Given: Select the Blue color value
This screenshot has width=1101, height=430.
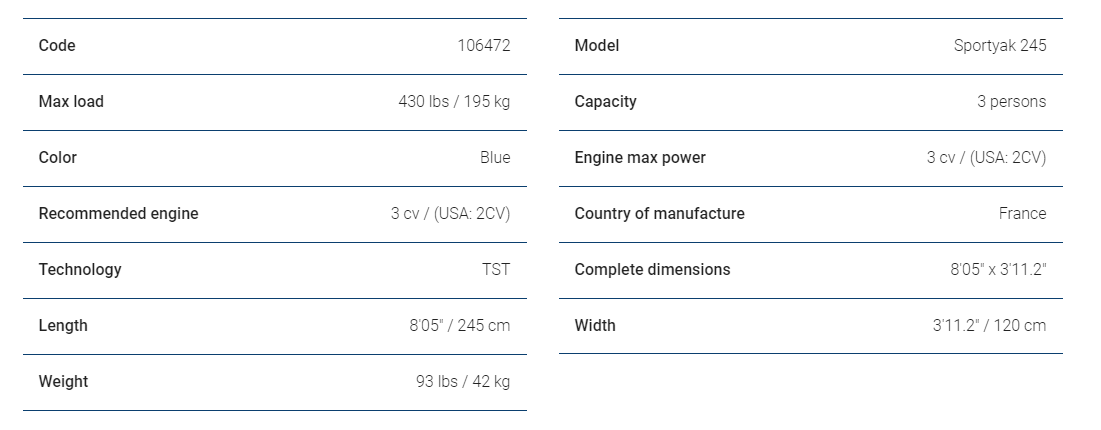Looking at the screenshot, I should (495, 158).
